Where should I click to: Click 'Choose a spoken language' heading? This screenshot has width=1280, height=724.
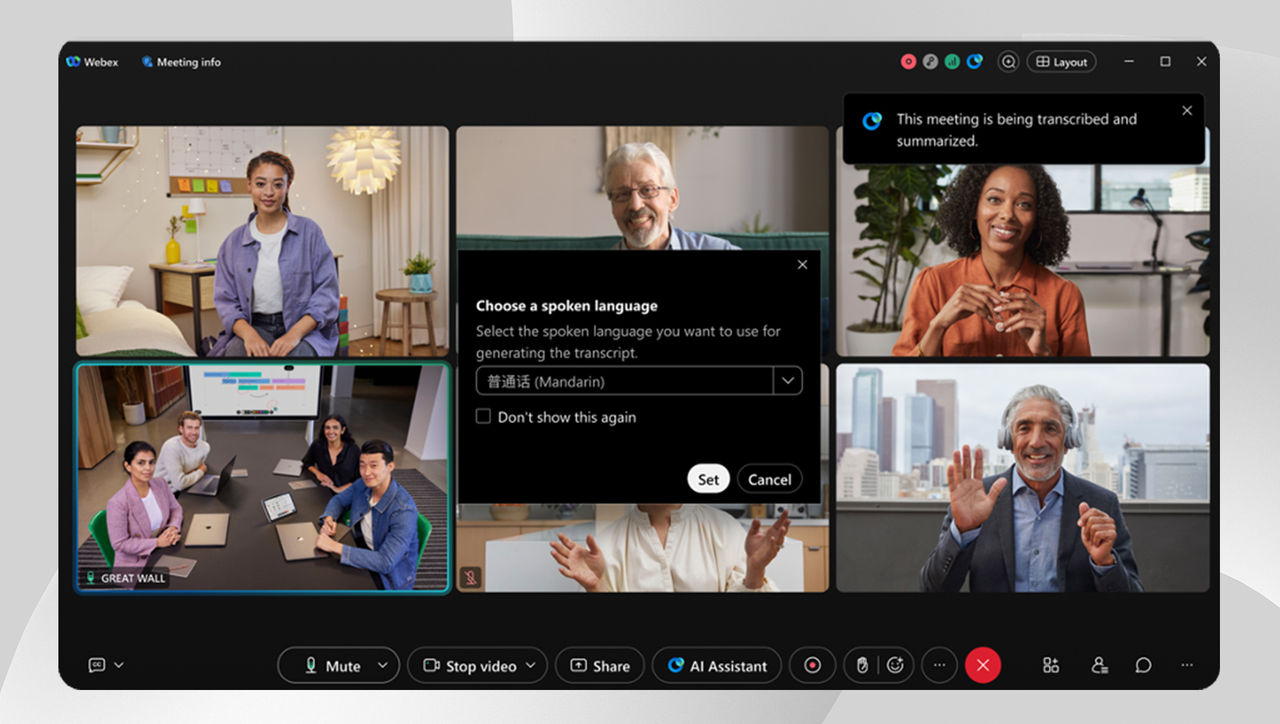(x=567, y=306)
